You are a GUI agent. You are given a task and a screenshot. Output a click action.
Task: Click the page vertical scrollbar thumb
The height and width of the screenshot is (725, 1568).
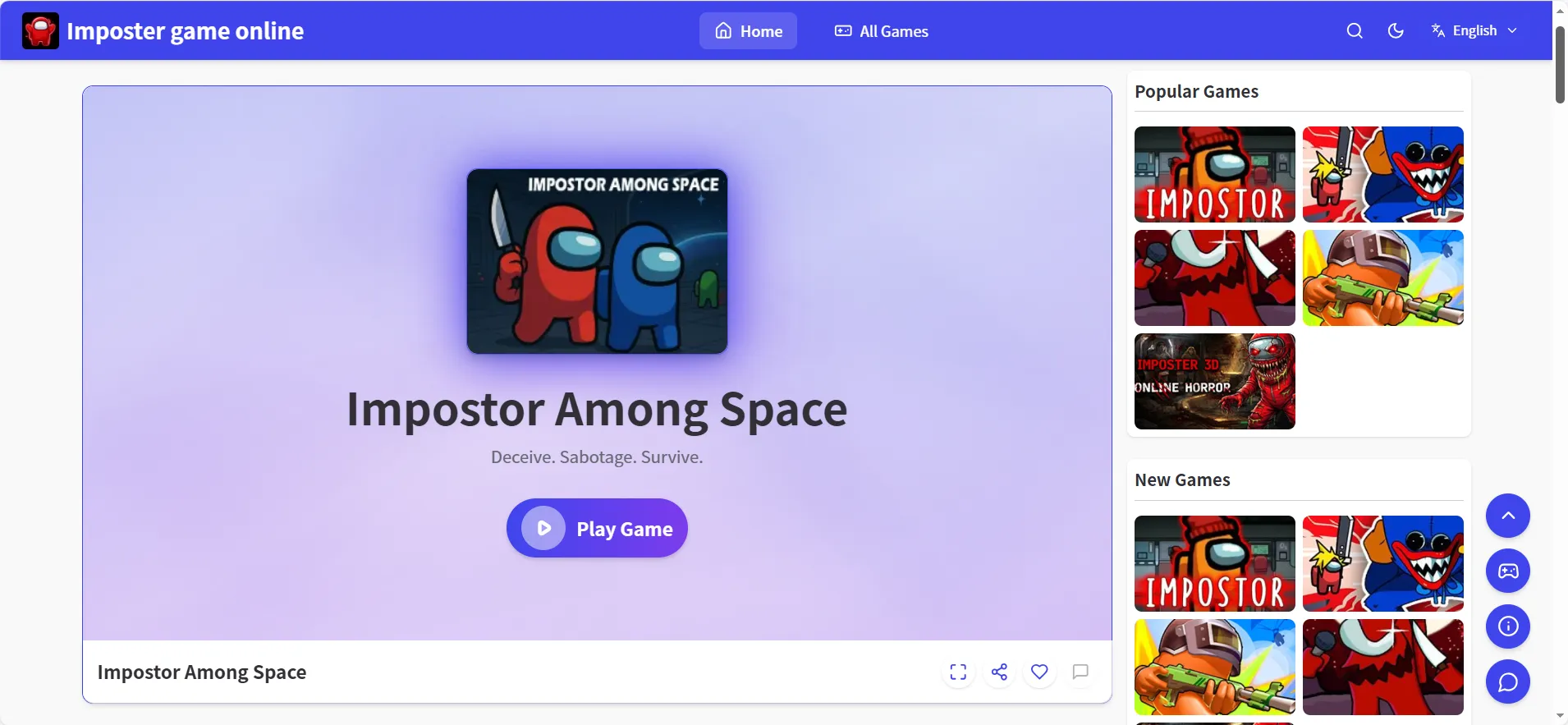pos(1560,64)
